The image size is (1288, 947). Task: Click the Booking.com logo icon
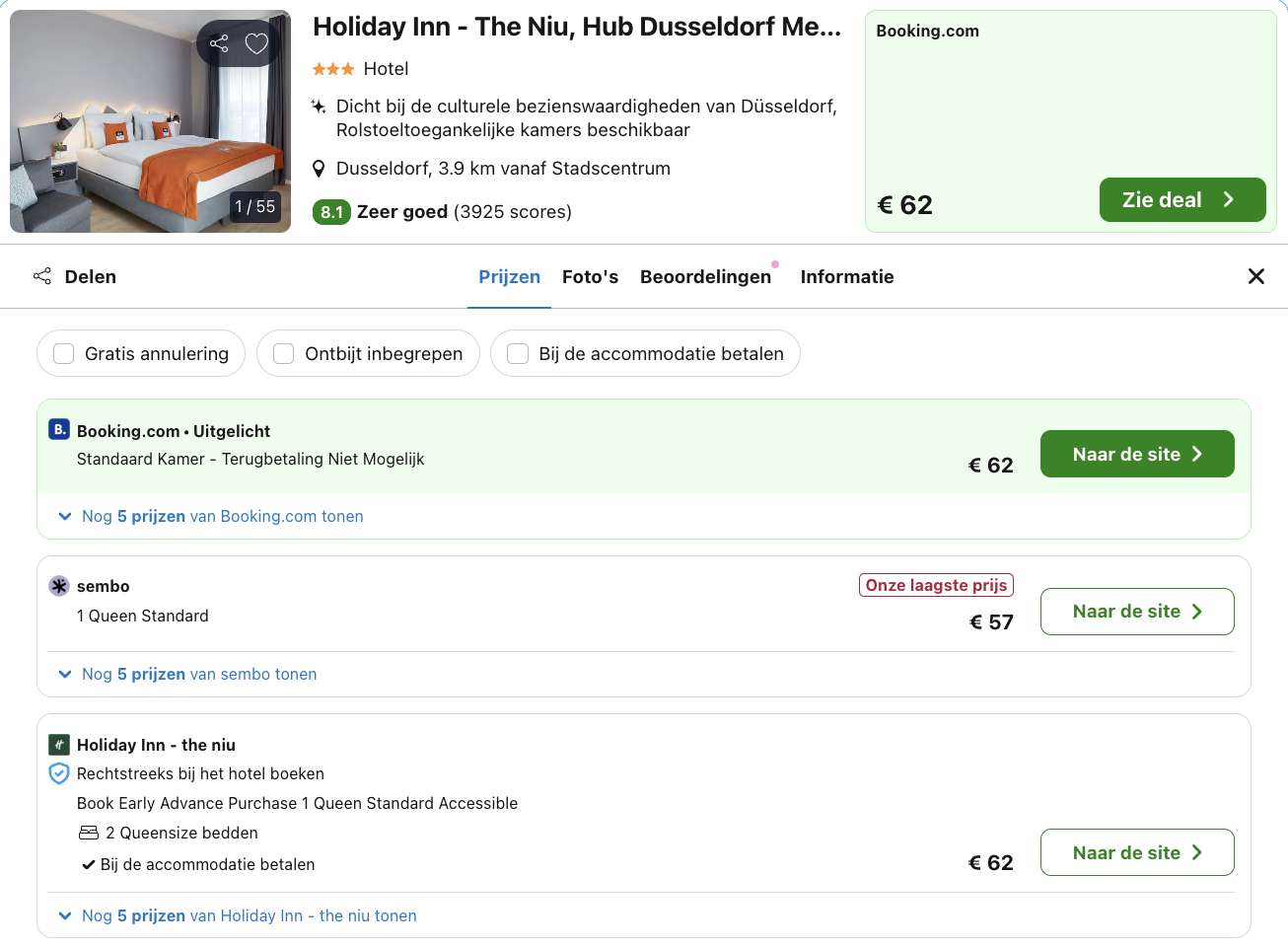click(x=59, y=429)
